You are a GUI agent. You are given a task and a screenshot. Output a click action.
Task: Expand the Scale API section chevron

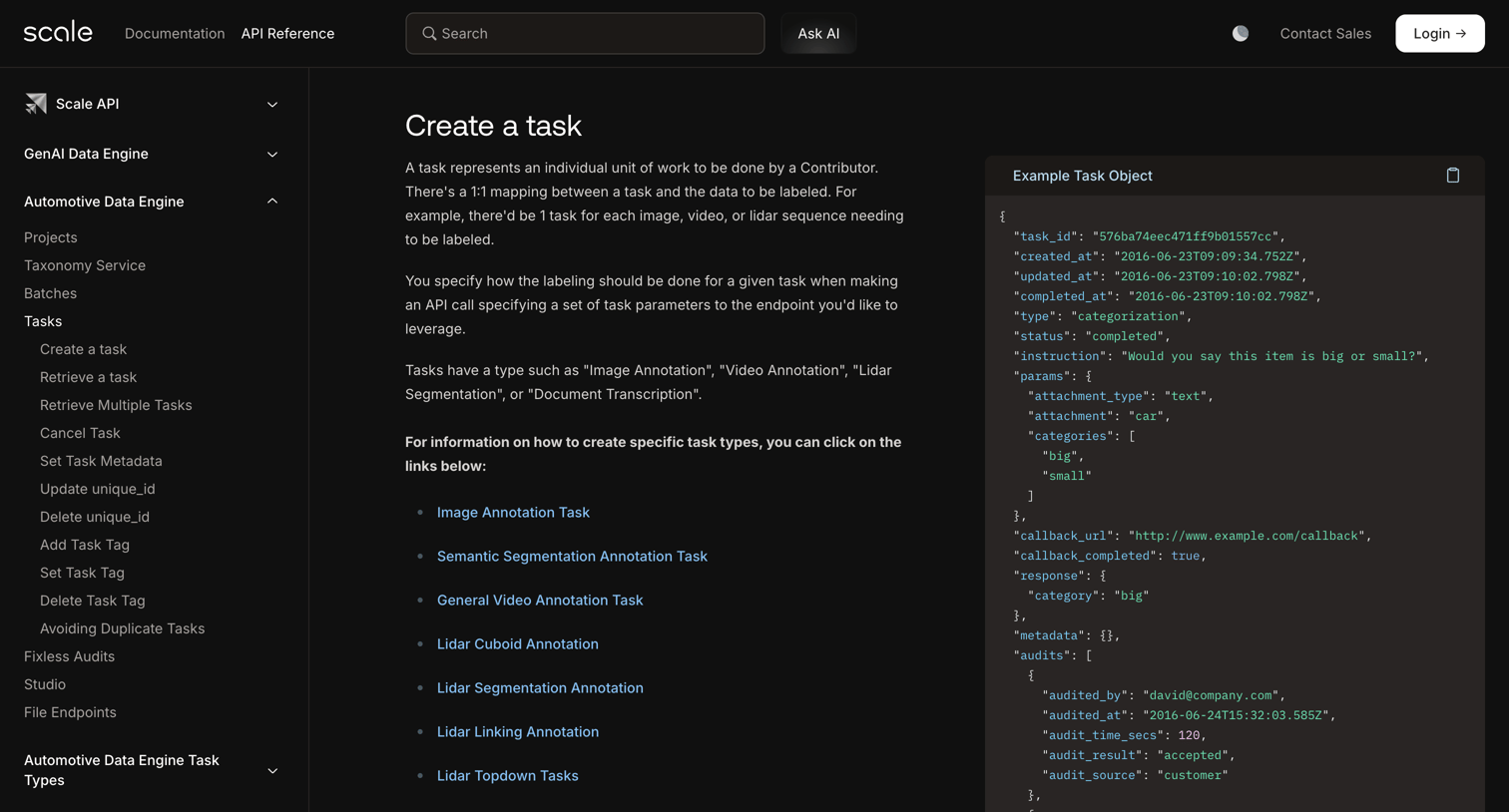click(272, 105)
